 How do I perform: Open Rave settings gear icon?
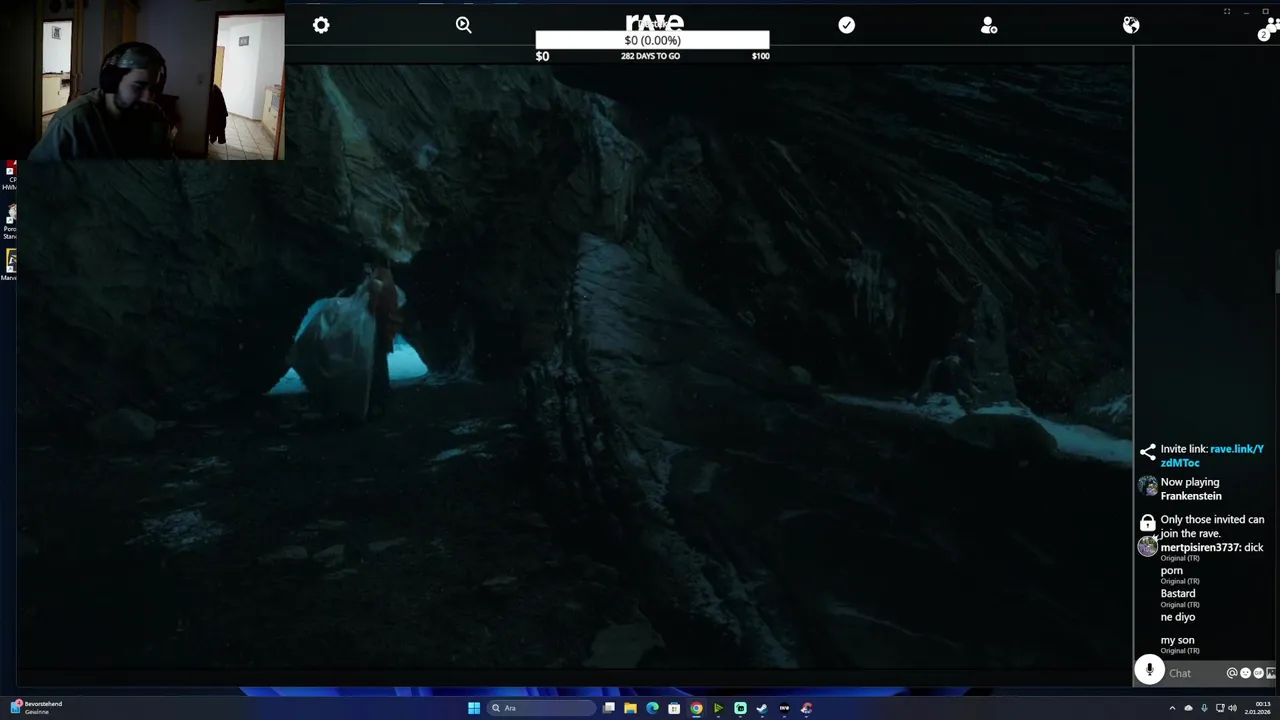[x=321, y=25]
